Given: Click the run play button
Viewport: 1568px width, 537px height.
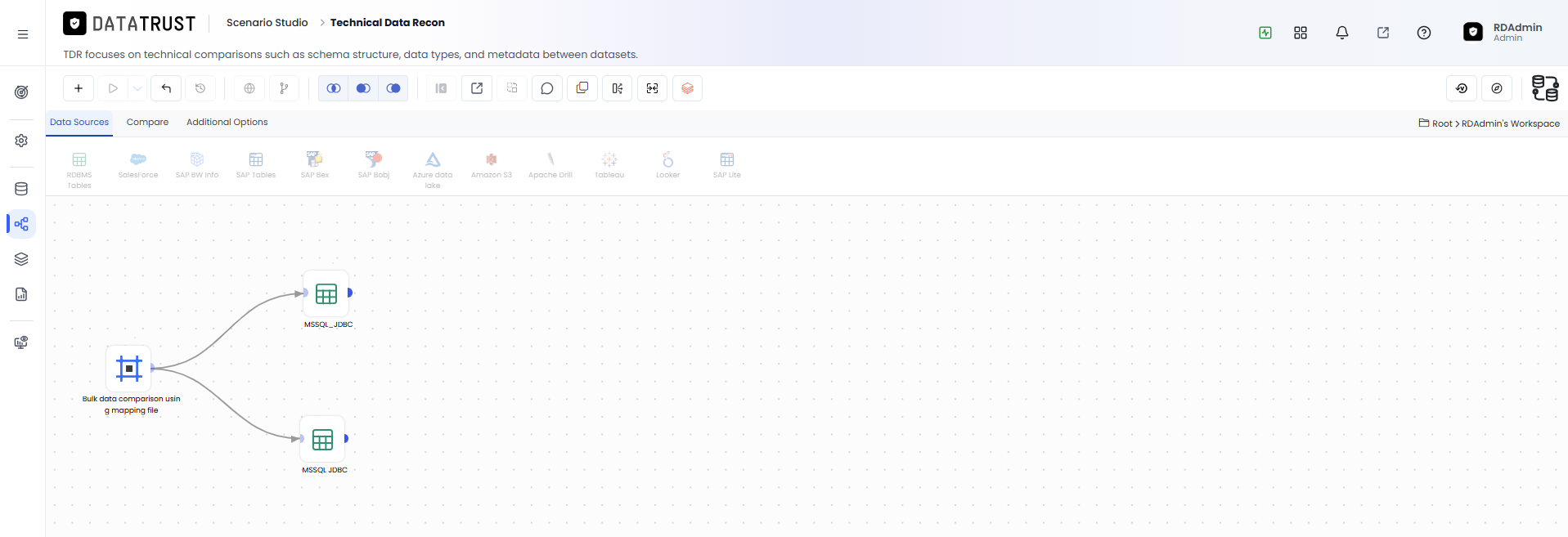Looking at the screenshot, I should coord(113,88).
